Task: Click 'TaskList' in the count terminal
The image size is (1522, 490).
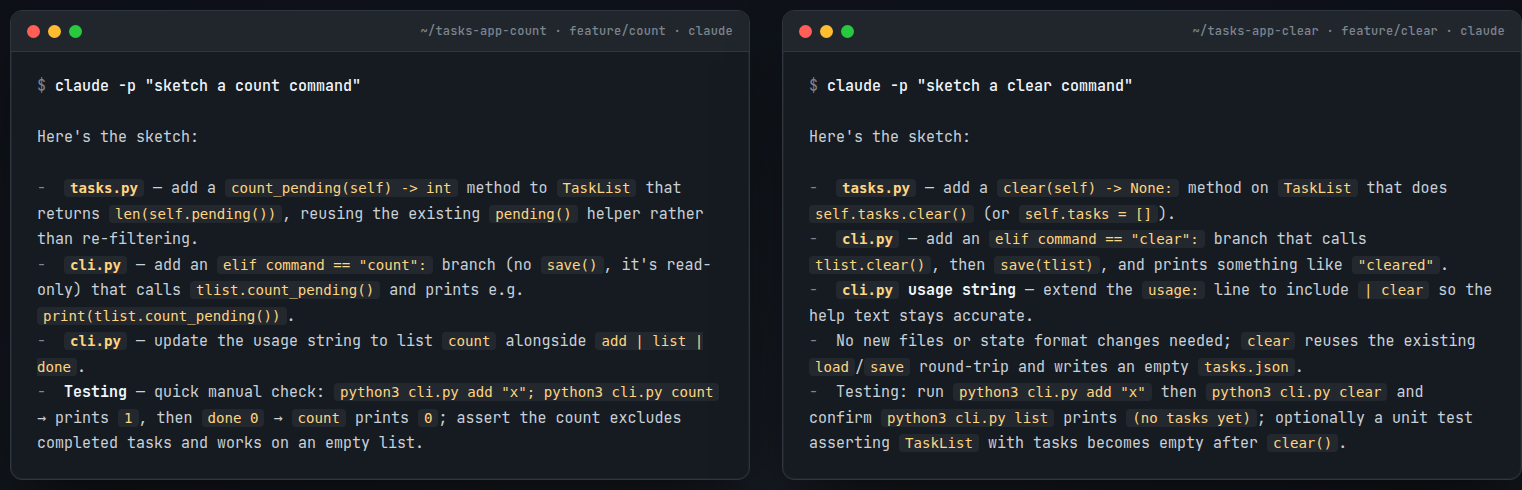Action: pos(596,188)
